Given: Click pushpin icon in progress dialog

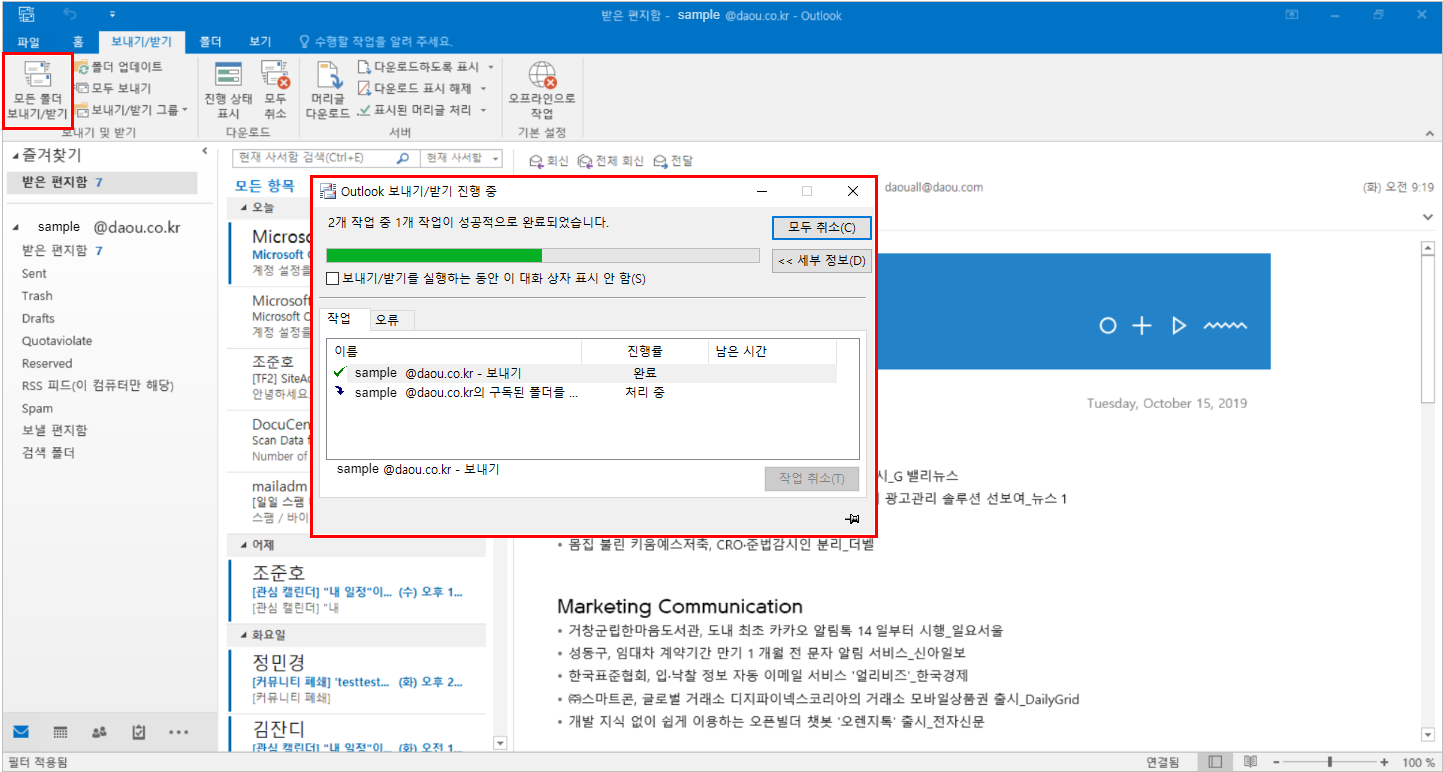Looking at the screenshot, I should pos(852,519).
